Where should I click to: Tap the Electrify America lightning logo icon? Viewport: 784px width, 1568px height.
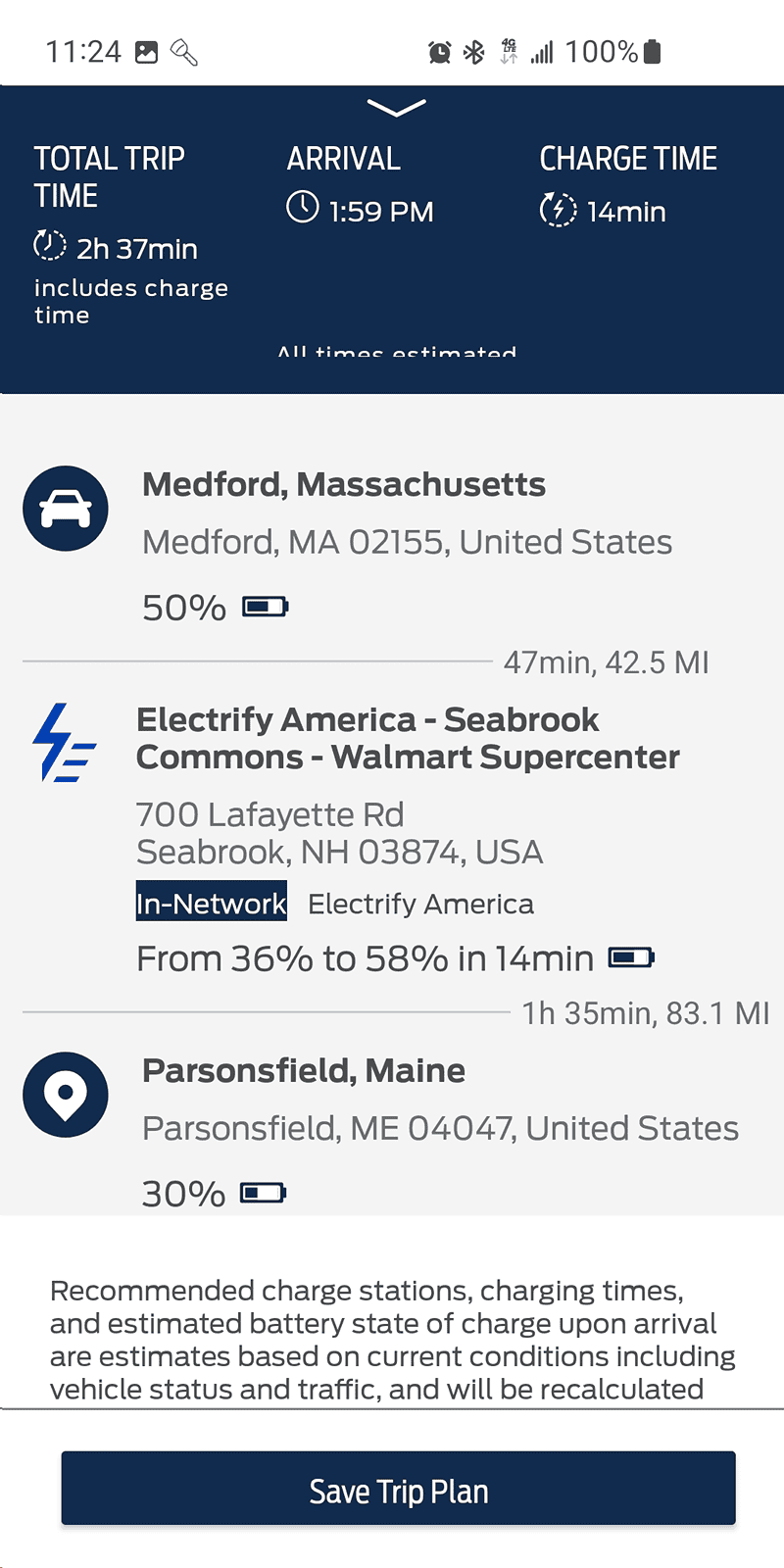(x=65, y=743)
